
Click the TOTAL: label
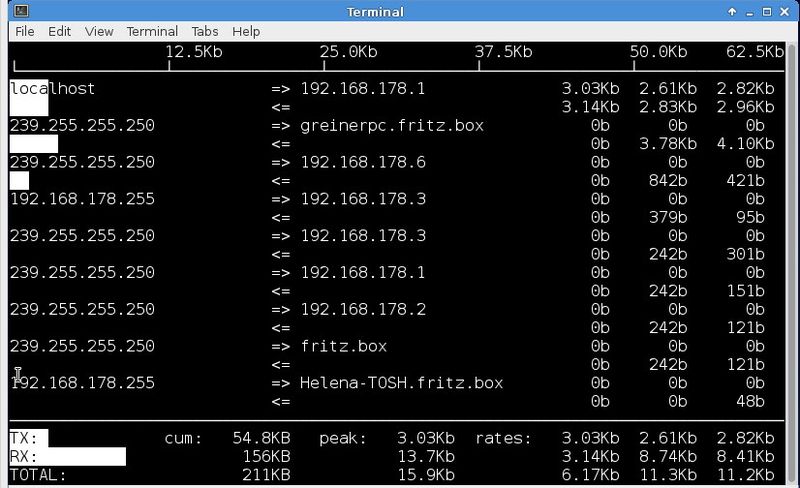point(38,475)
